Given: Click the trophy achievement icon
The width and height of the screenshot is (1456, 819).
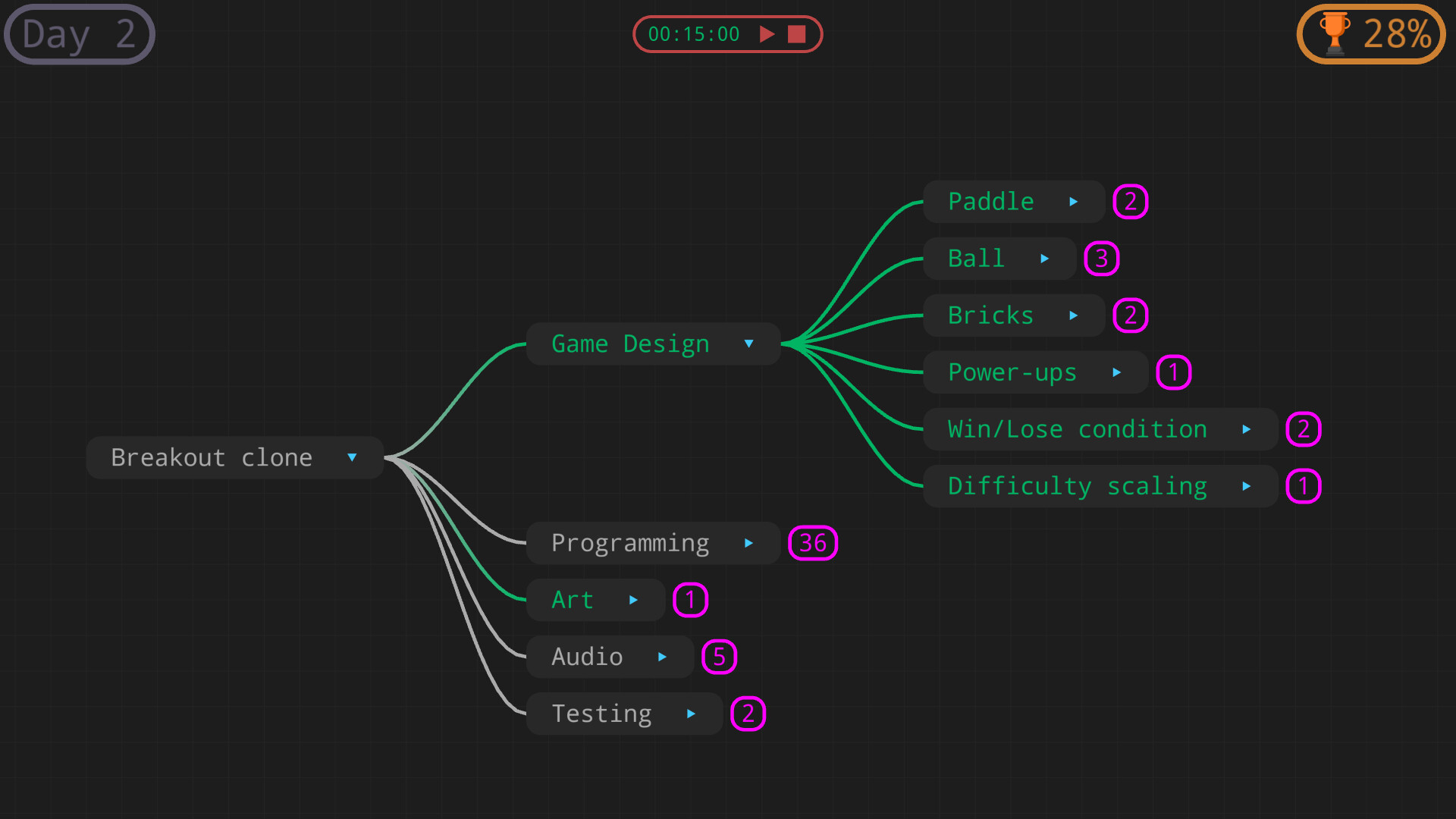Looking at the screenshot, I should coord(1334,33).
